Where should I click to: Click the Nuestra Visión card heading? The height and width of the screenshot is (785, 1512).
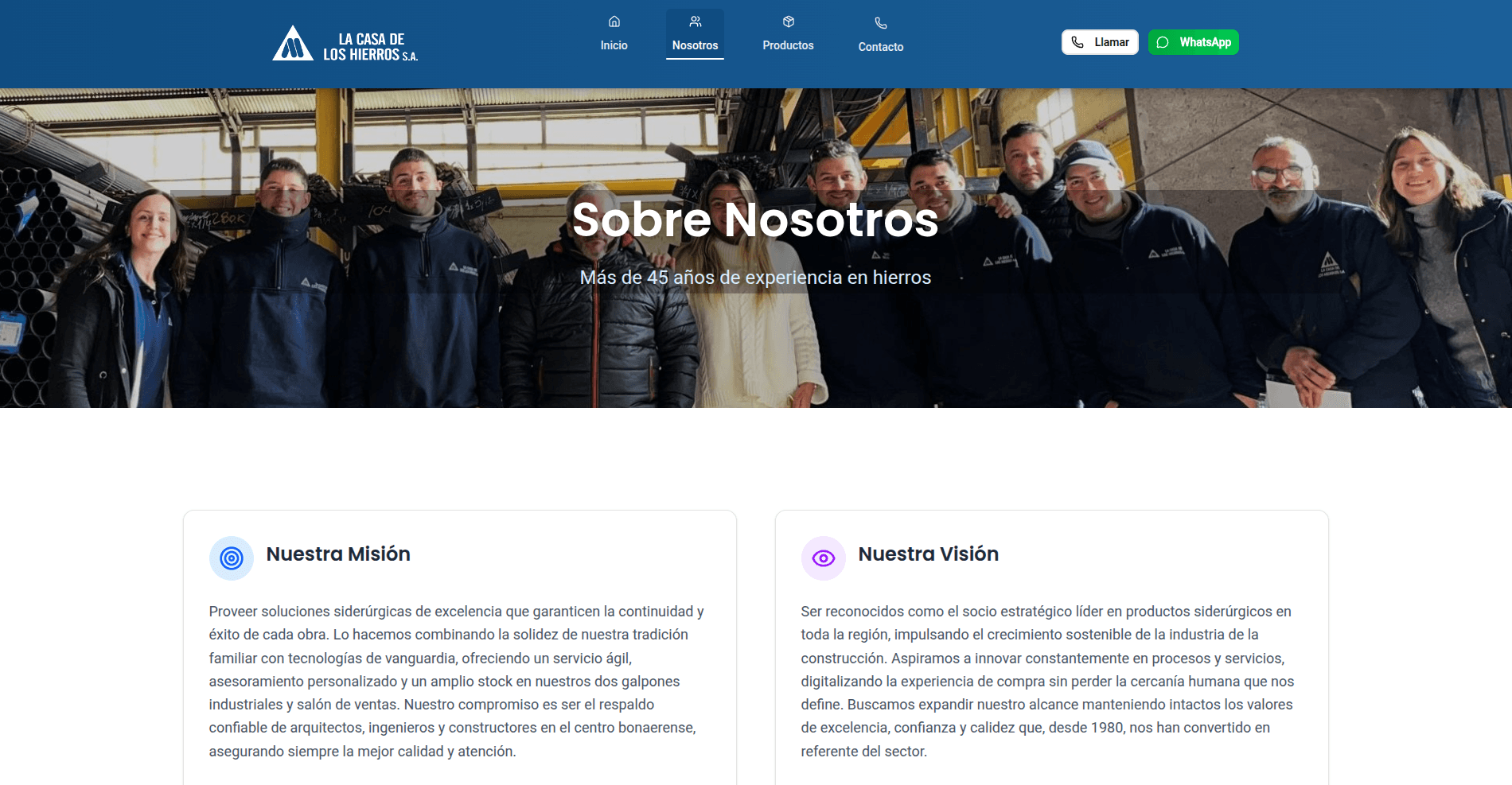(x=928, y=554)
